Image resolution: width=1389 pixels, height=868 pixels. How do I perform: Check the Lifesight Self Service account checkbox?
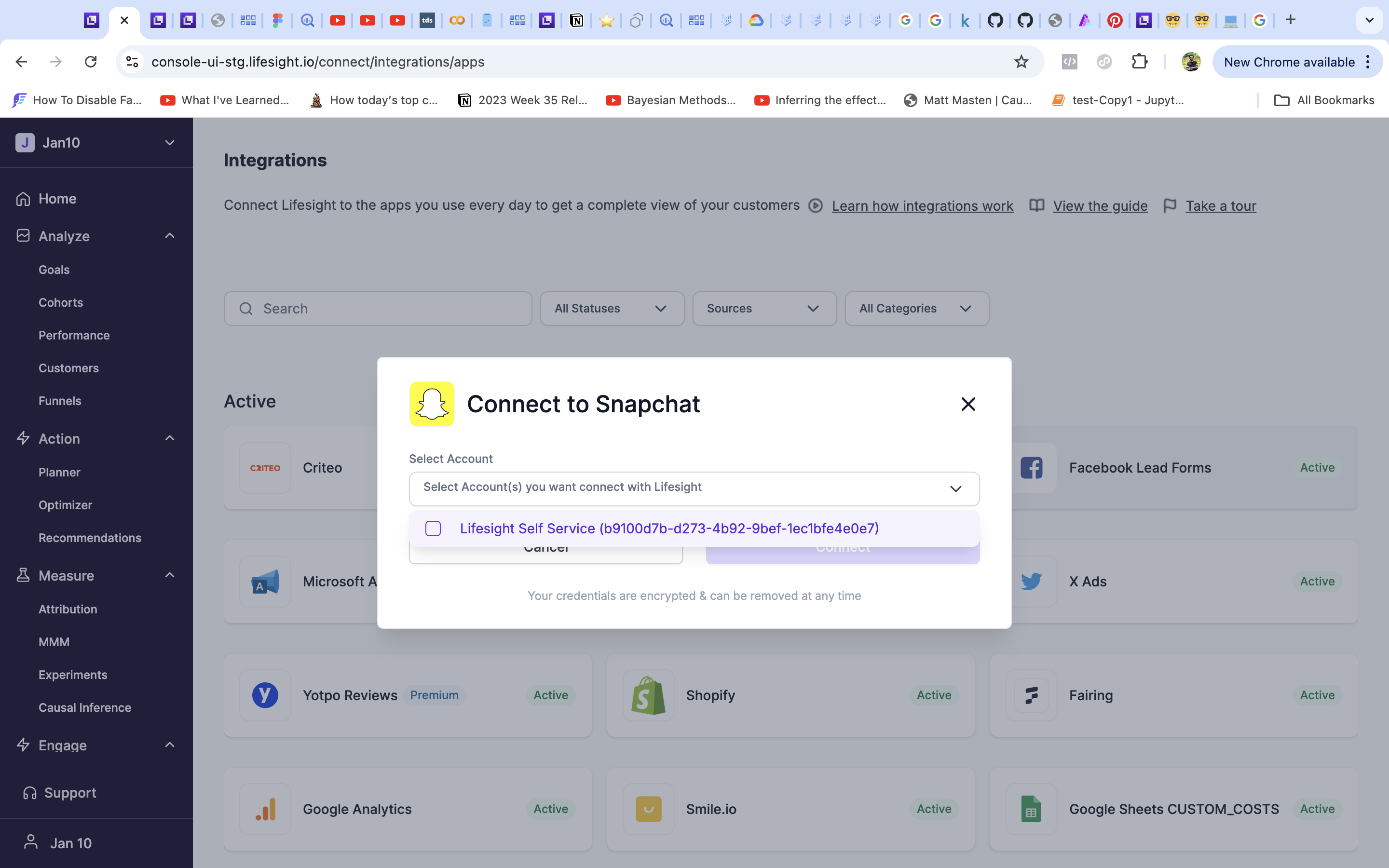433,528
